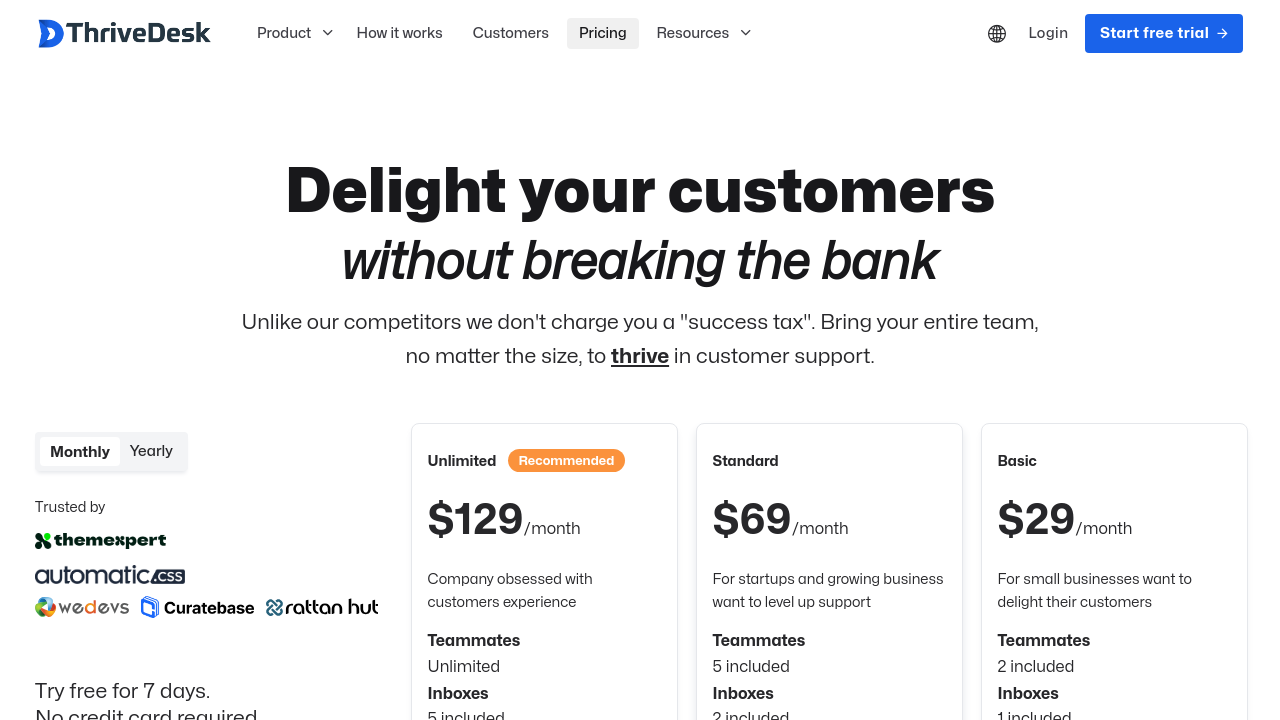
Task: Click the weDevs logo
Action: tap(82, 607)
